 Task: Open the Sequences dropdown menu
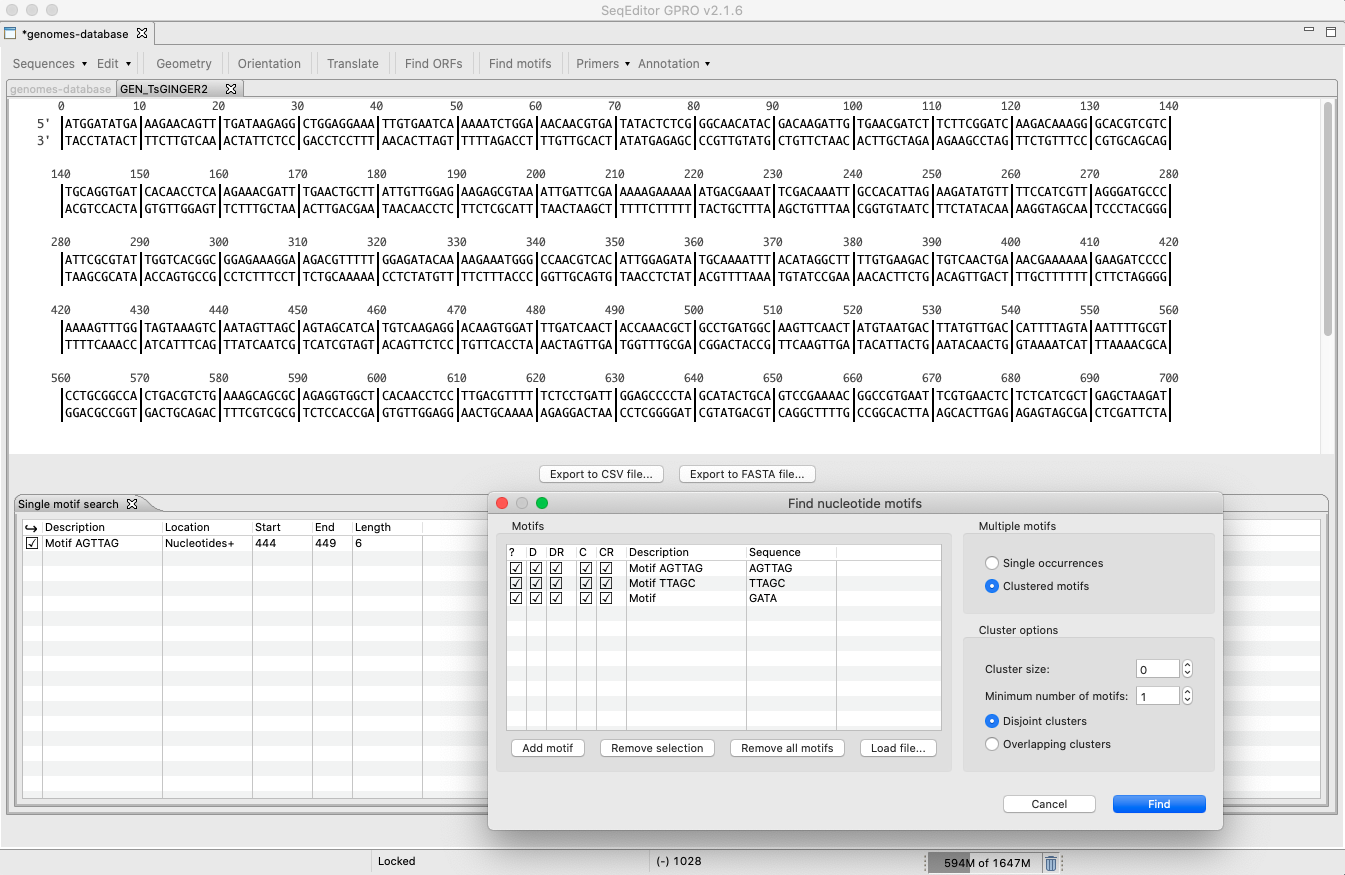[x=50, y=63]
